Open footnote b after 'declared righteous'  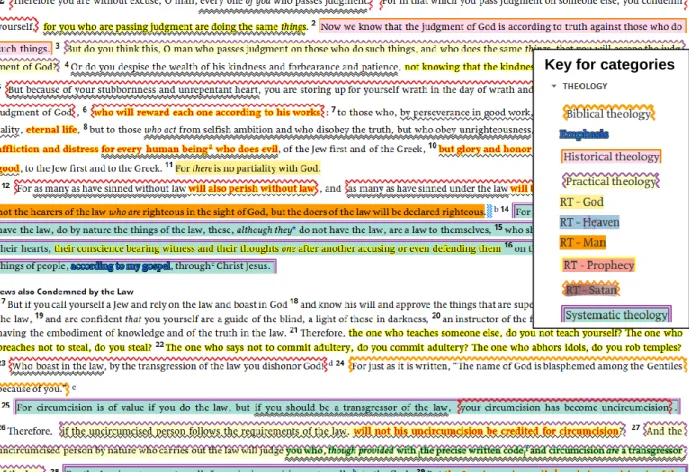(496, 209)
